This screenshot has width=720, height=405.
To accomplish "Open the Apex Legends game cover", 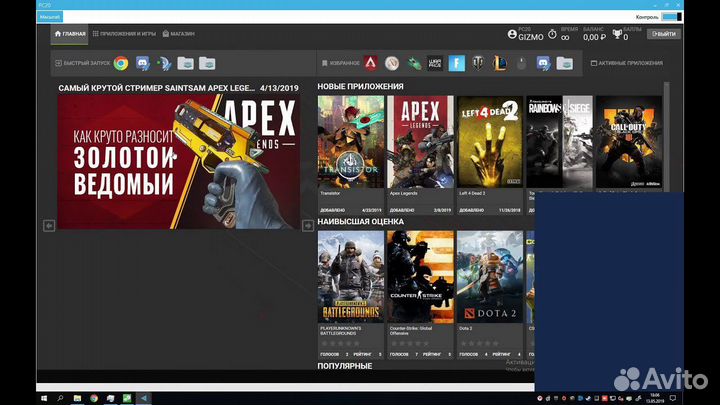I will pyautogui.click(x=420, y=141).
